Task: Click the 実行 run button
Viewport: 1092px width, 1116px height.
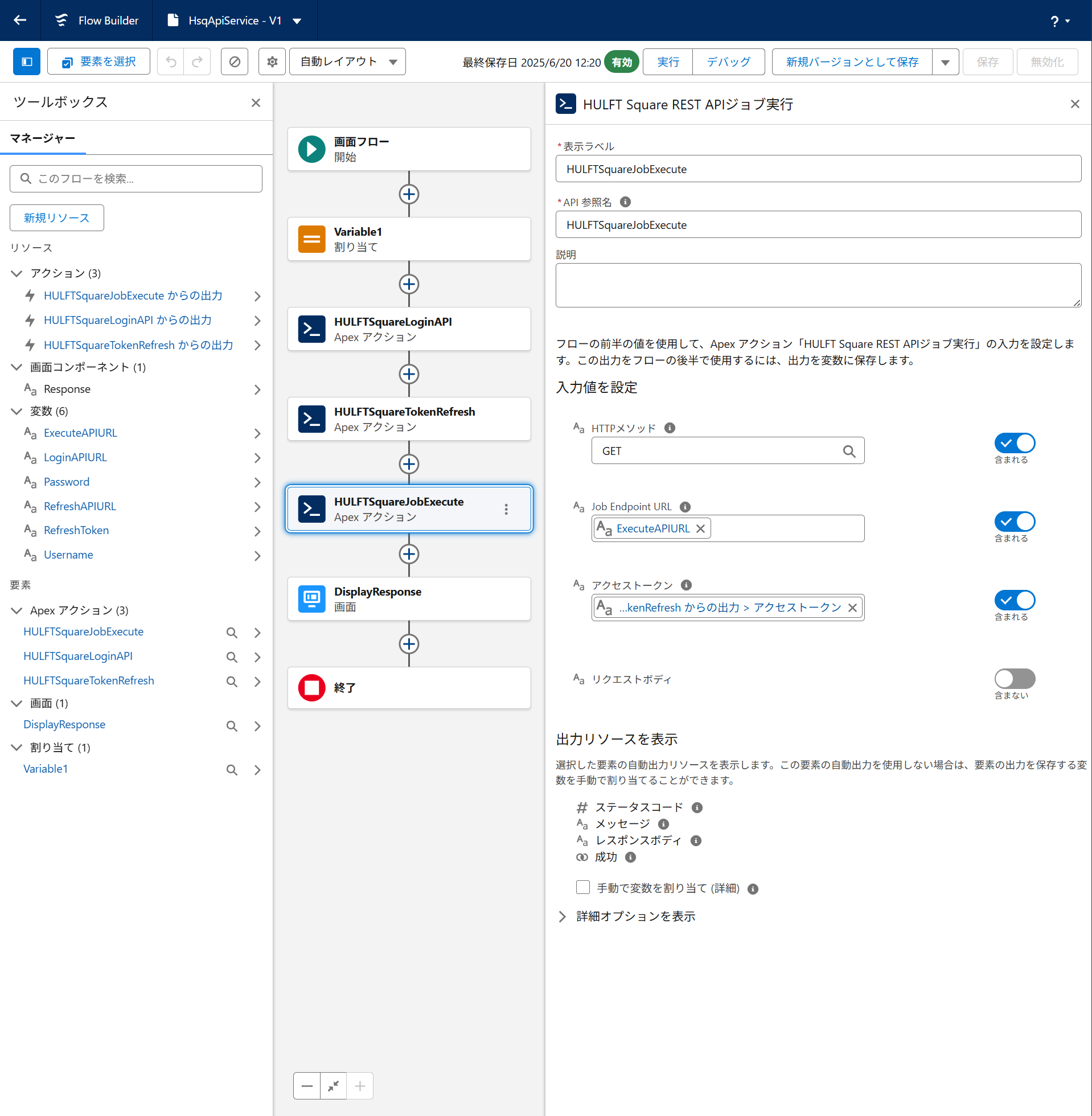Action: point(668,62)
